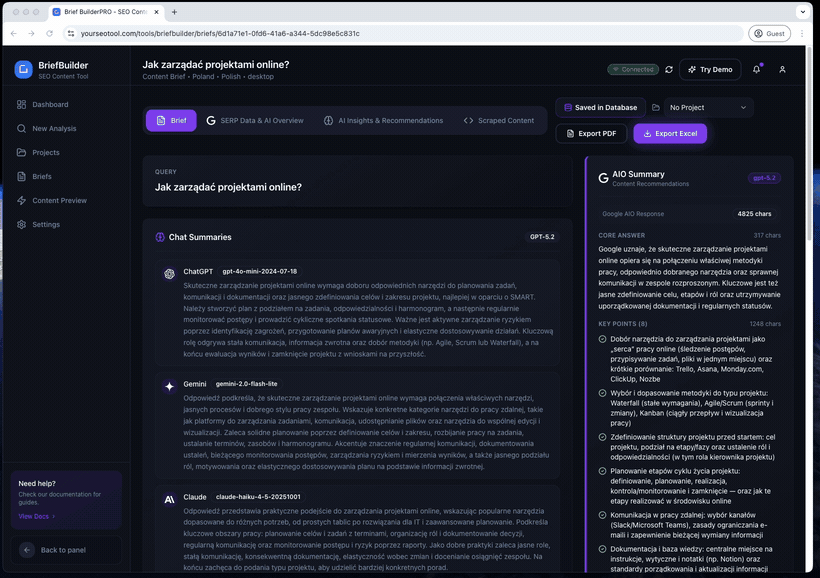The image size is (820, 578).
Task: Click the Export Excel button
Action: pos(670,133)
